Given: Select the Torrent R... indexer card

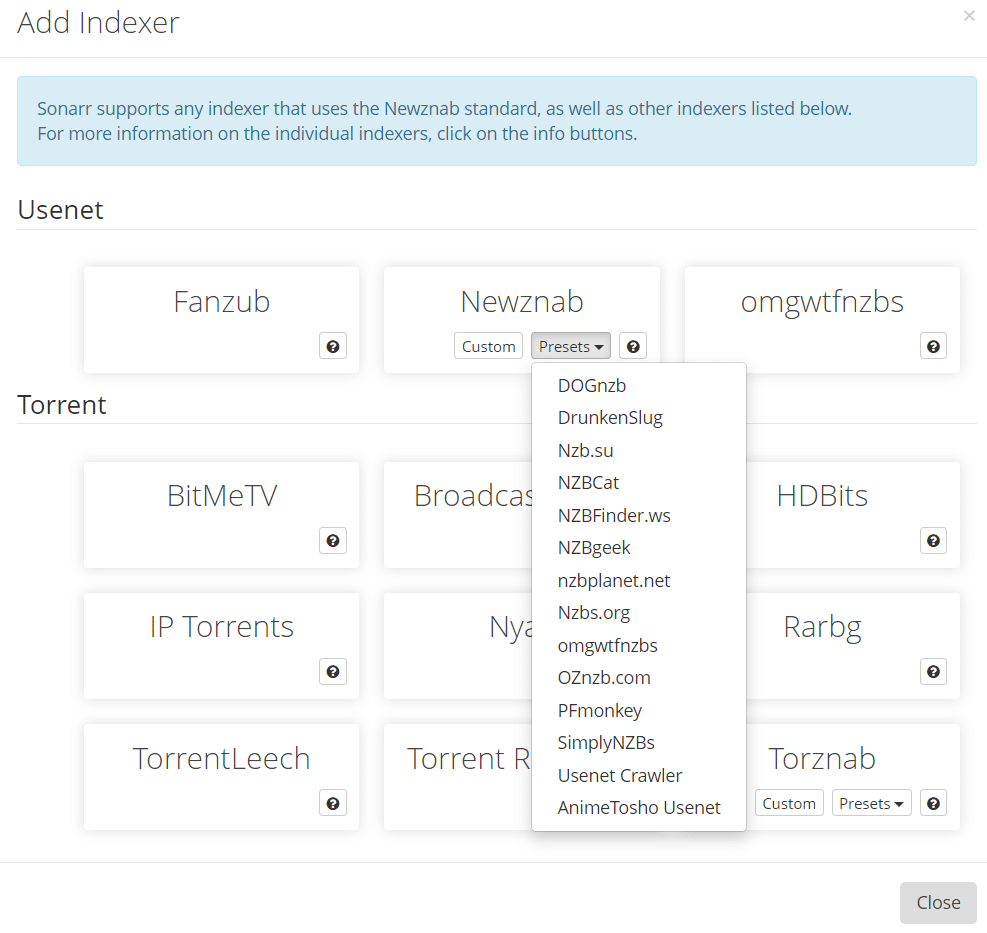Looking at the screenshot, I should 458,777.
